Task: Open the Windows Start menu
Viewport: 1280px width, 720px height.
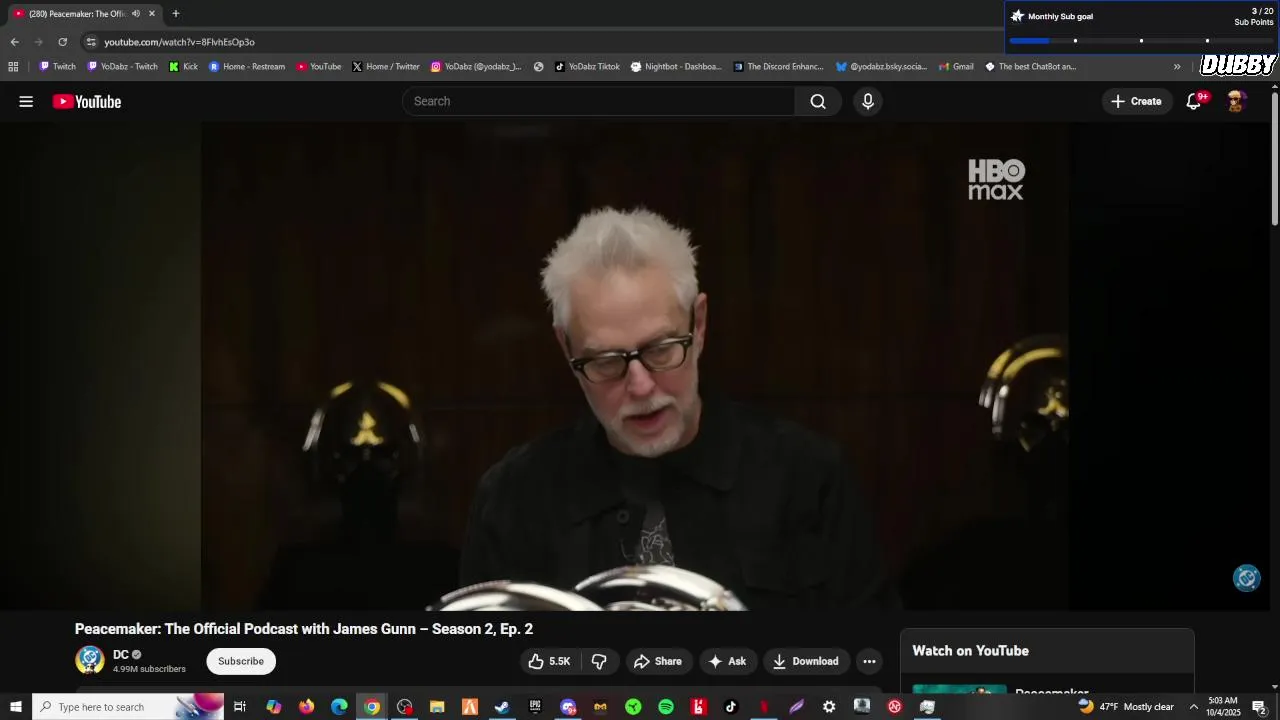Action: pos(16,707)
